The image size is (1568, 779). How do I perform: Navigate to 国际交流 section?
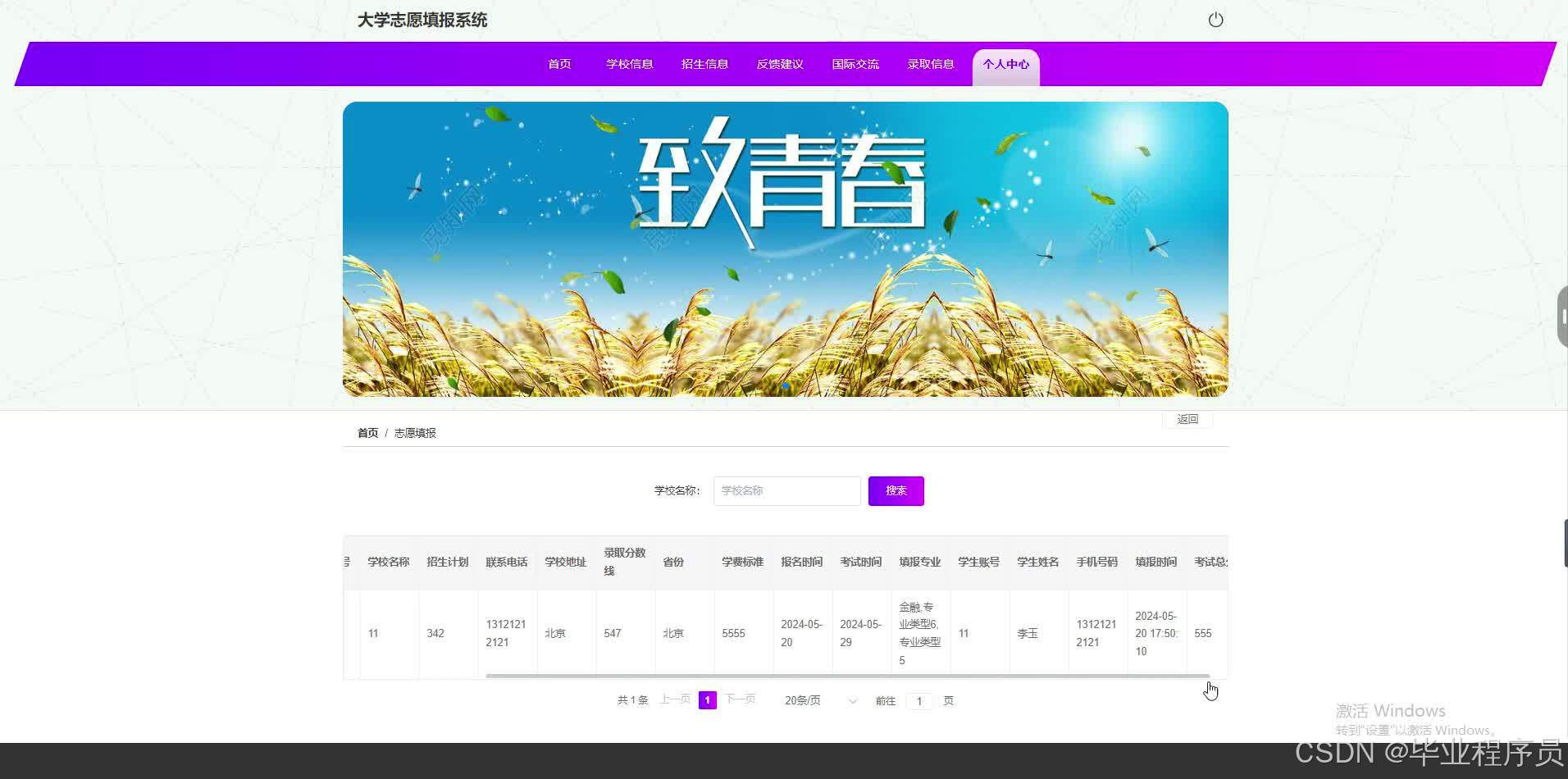[x=855, y=64]
